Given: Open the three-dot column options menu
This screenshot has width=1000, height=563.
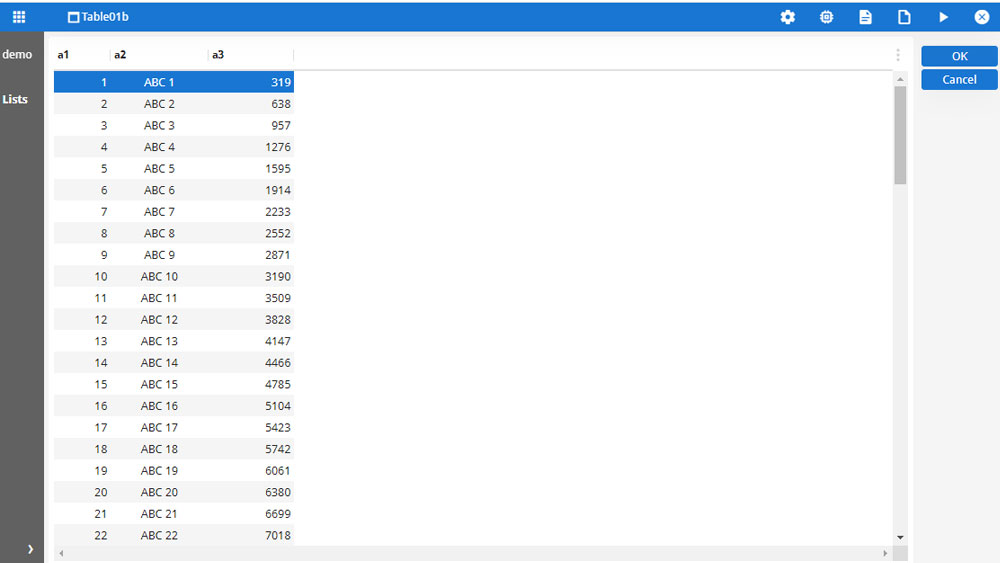Looking at the screenshot, I should (x=898, y=55).
